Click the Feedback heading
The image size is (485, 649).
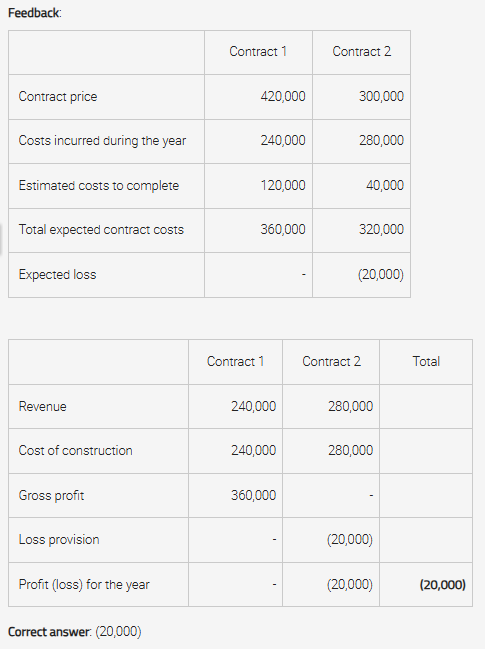point(35,13)
